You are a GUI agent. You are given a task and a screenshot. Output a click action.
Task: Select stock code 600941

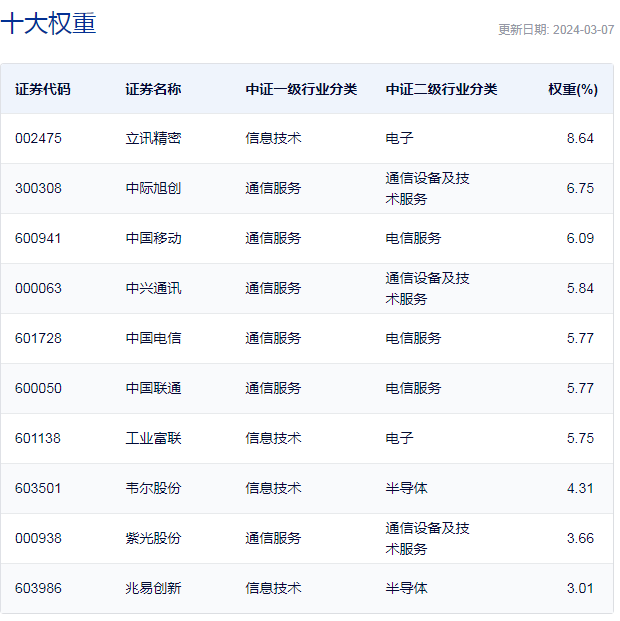point(38,238)
